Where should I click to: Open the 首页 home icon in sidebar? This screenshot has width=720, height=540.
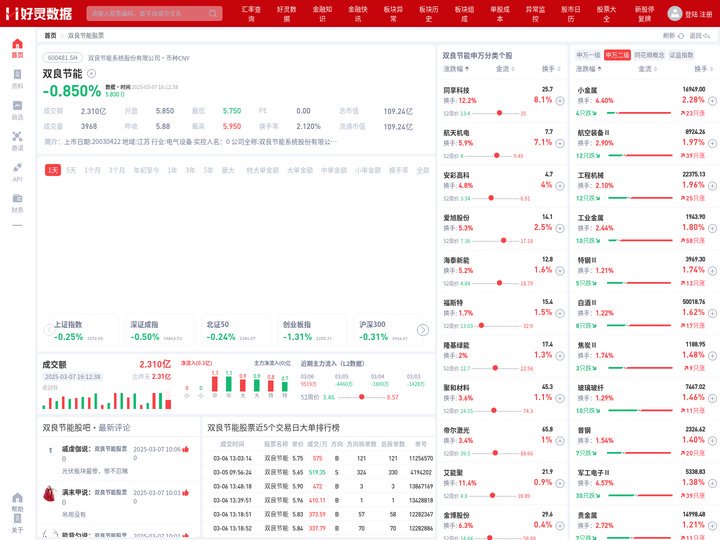17,44
